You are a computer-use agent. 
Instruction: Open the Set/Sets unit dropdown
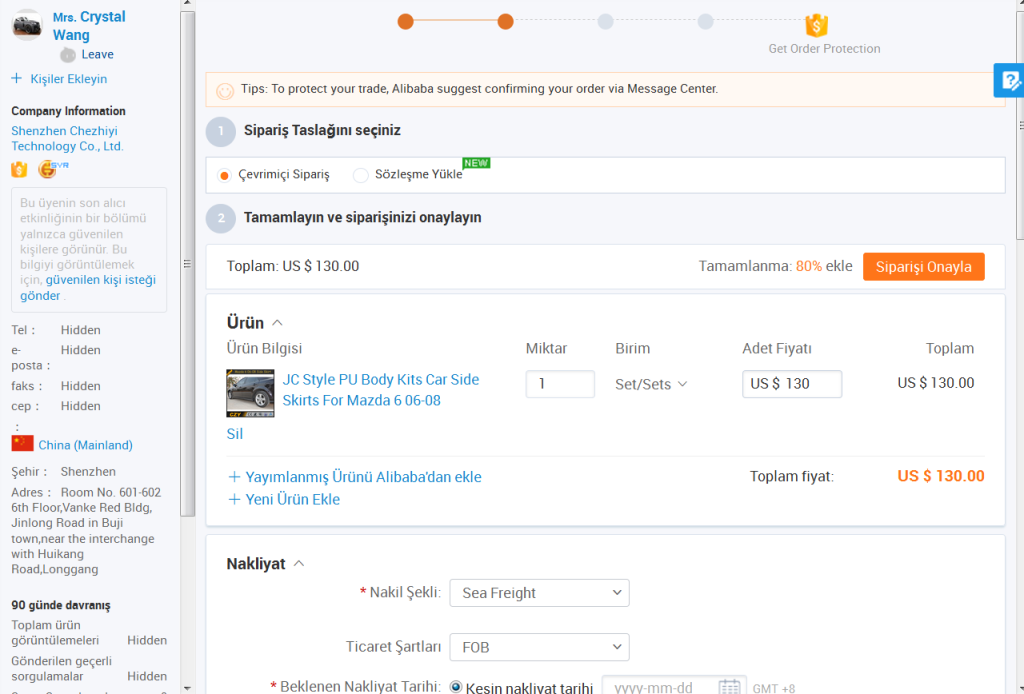pos(651,384)
